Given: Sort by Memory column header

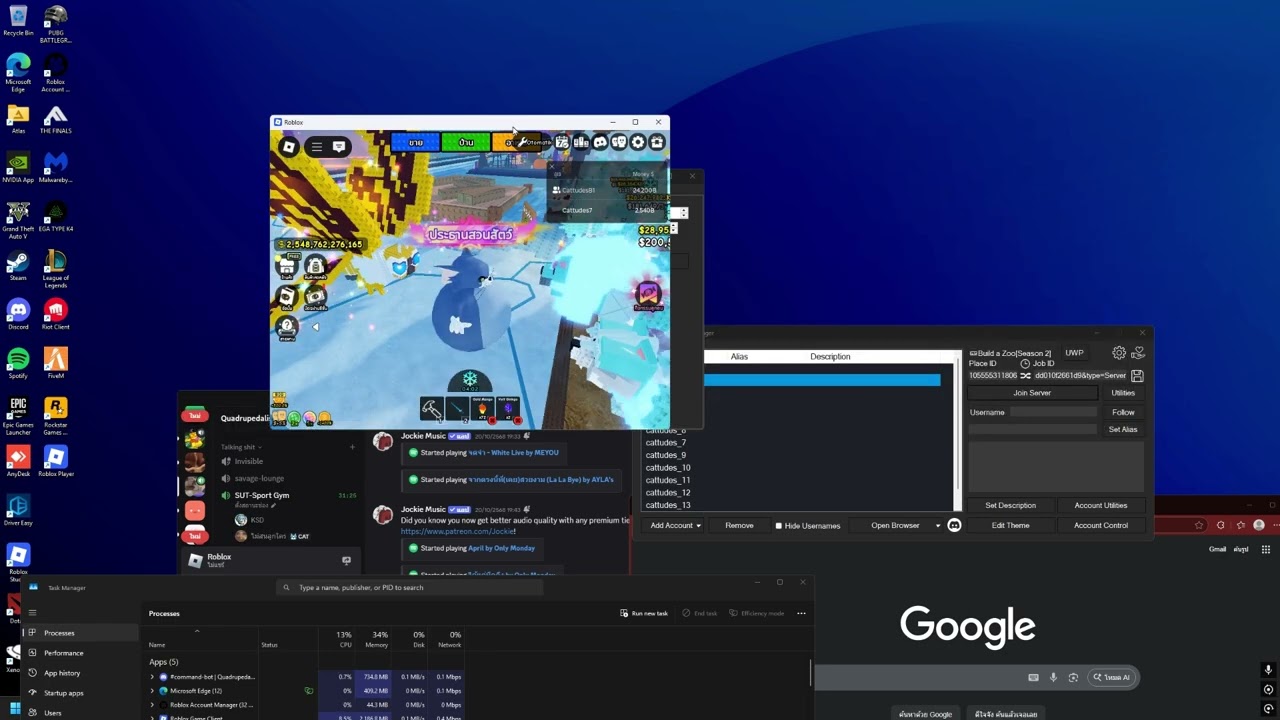Looking at the screenshot, I should pos(377,639).
